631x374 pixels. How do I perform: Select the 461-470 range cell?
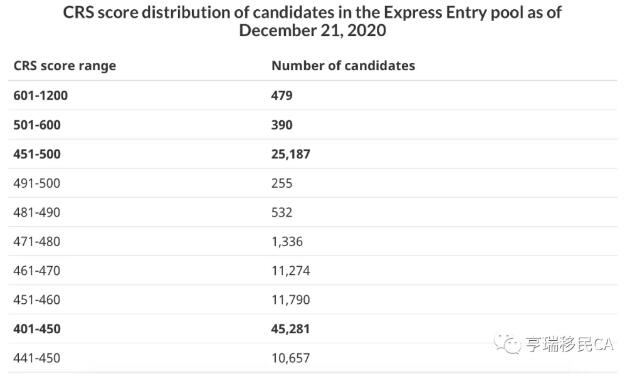(x=37, y=271)
